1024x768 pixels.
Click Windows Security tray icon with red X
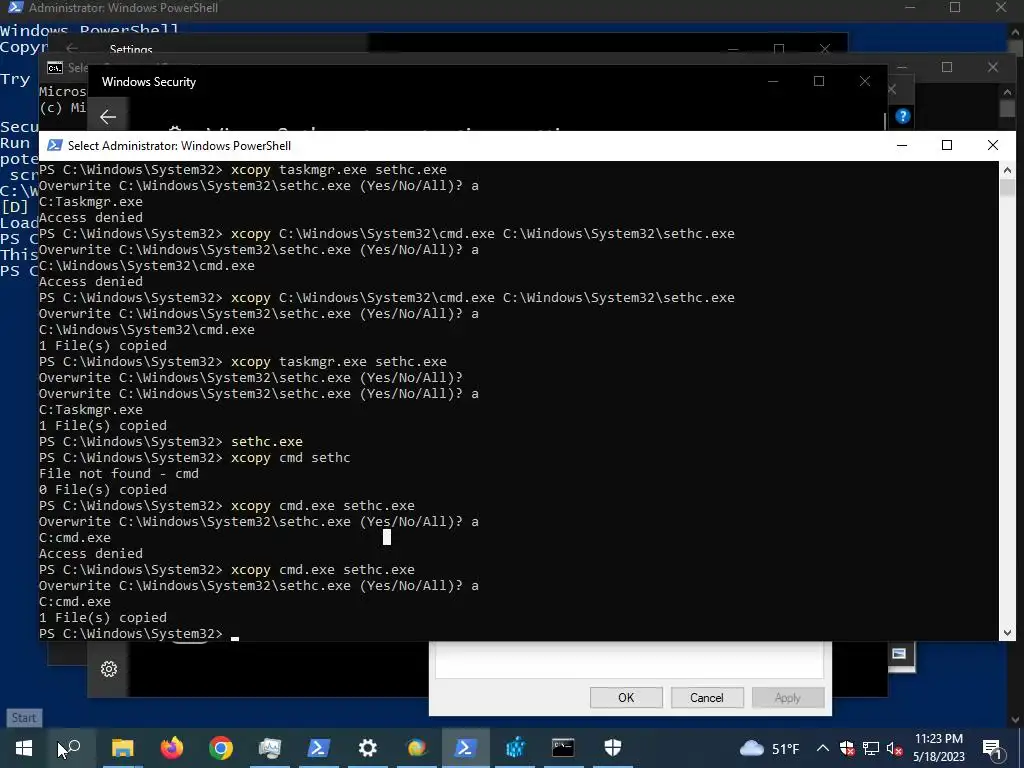pos(847,748)
